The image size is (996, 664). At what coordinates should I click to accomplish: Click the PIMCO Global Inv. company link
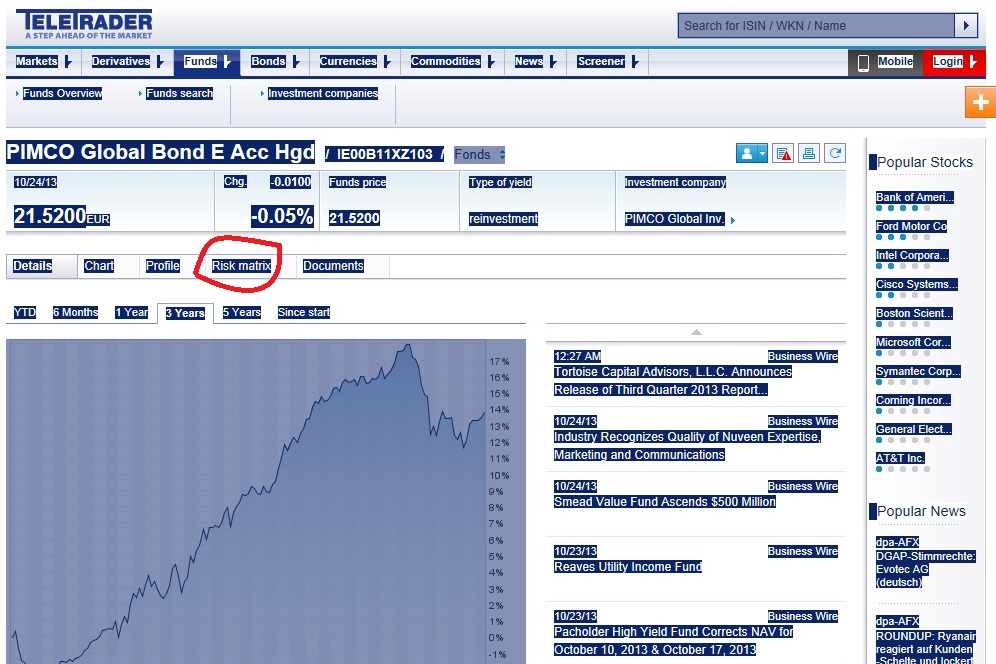coord(675,219)
